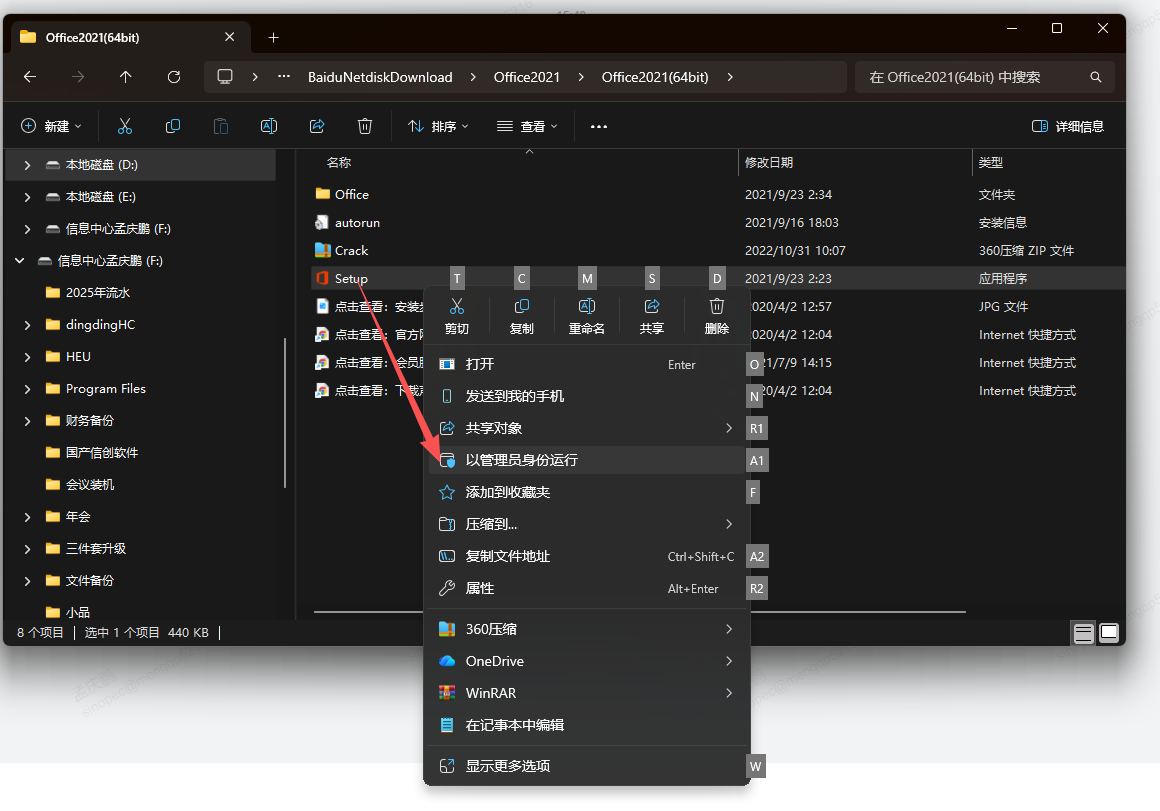
Task: Click the Rename icon in context menu
Action: [x=587, y=306]
